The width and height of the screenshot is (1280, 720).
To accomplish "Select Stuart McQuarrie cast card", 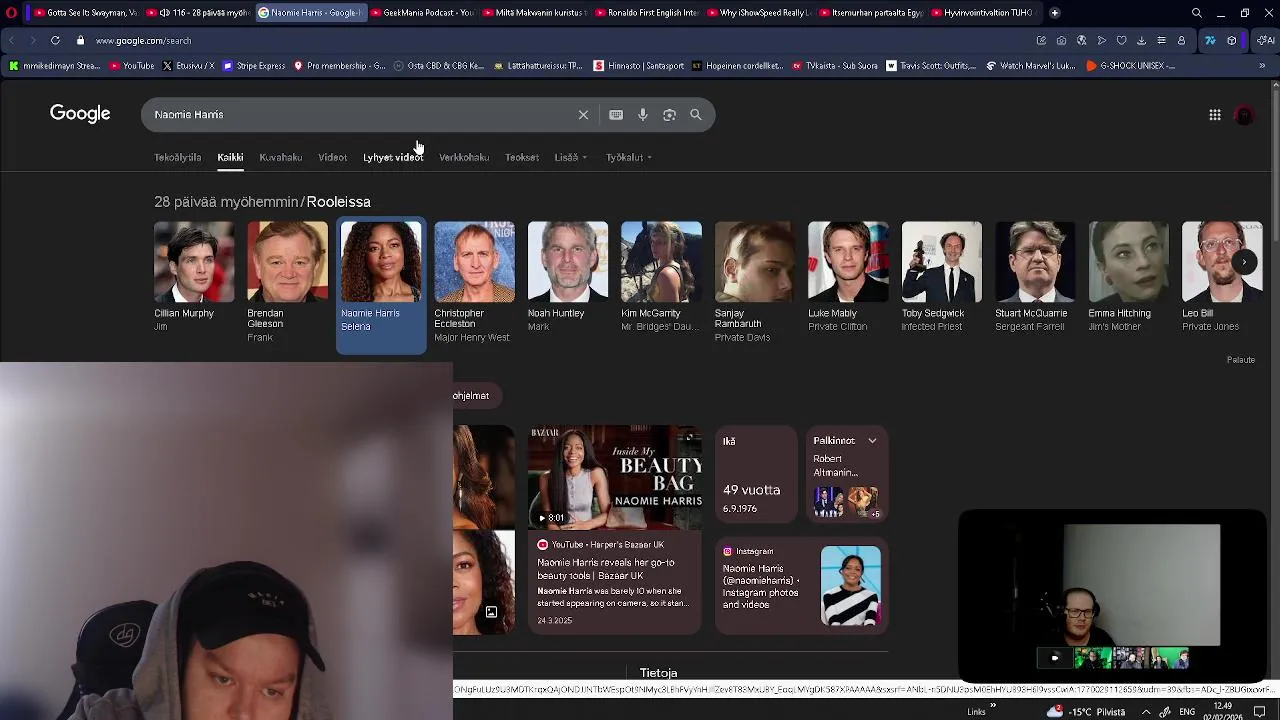I will 1035,285.
